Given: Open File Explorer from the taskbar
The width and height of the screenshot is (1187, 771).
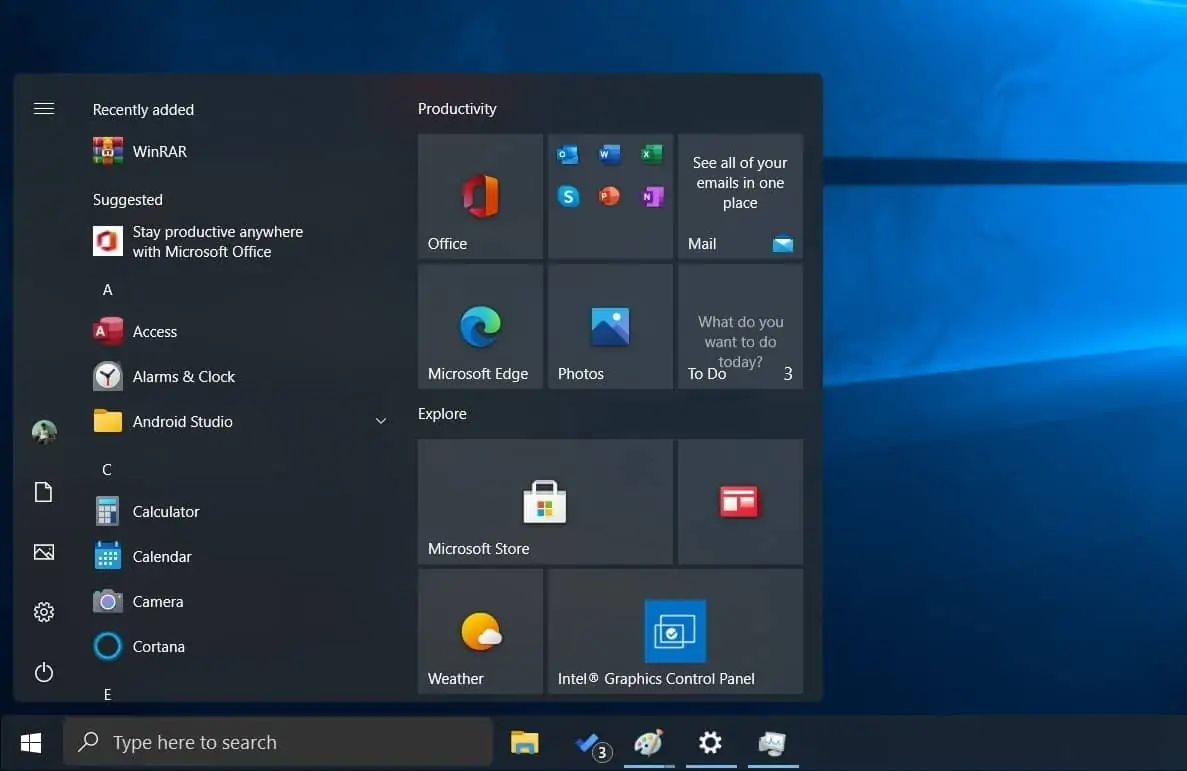Looking at the screenshot, I should tap(525, 742).
